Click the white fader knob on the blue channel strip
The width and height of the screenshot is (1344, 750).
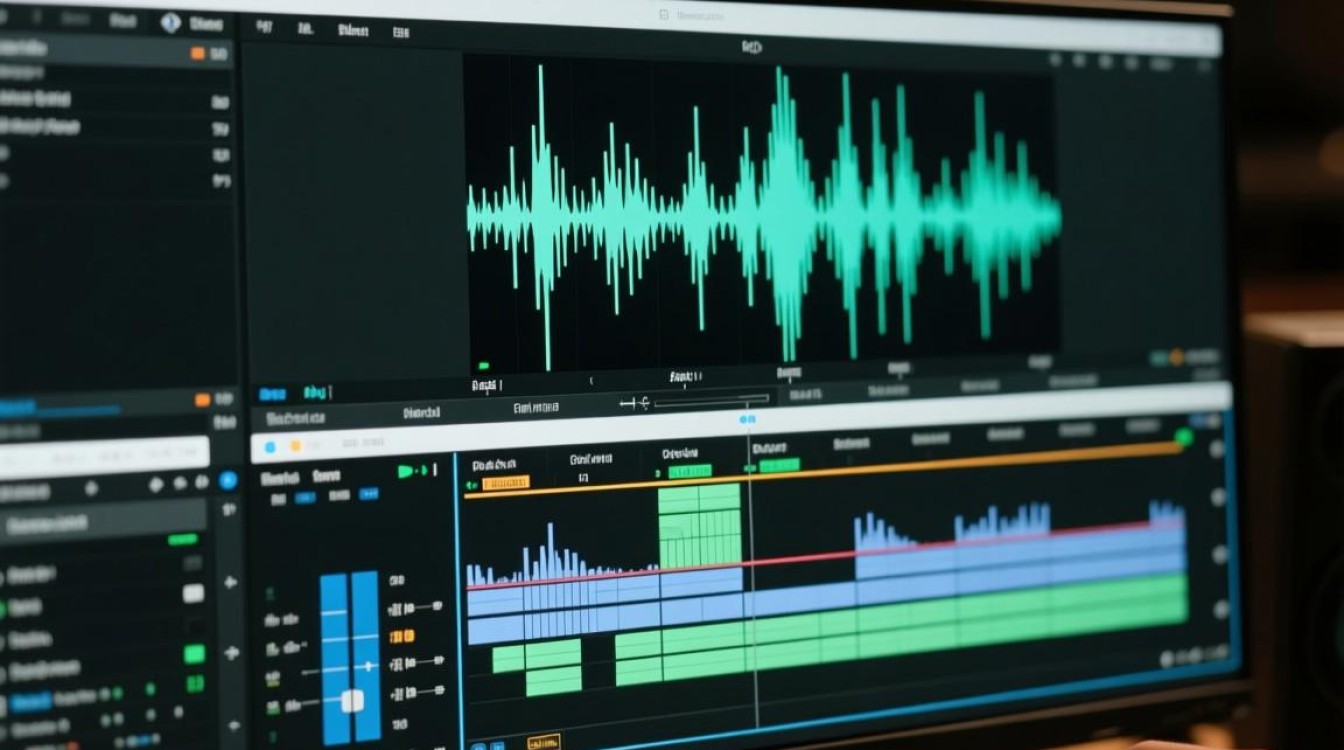352,700
